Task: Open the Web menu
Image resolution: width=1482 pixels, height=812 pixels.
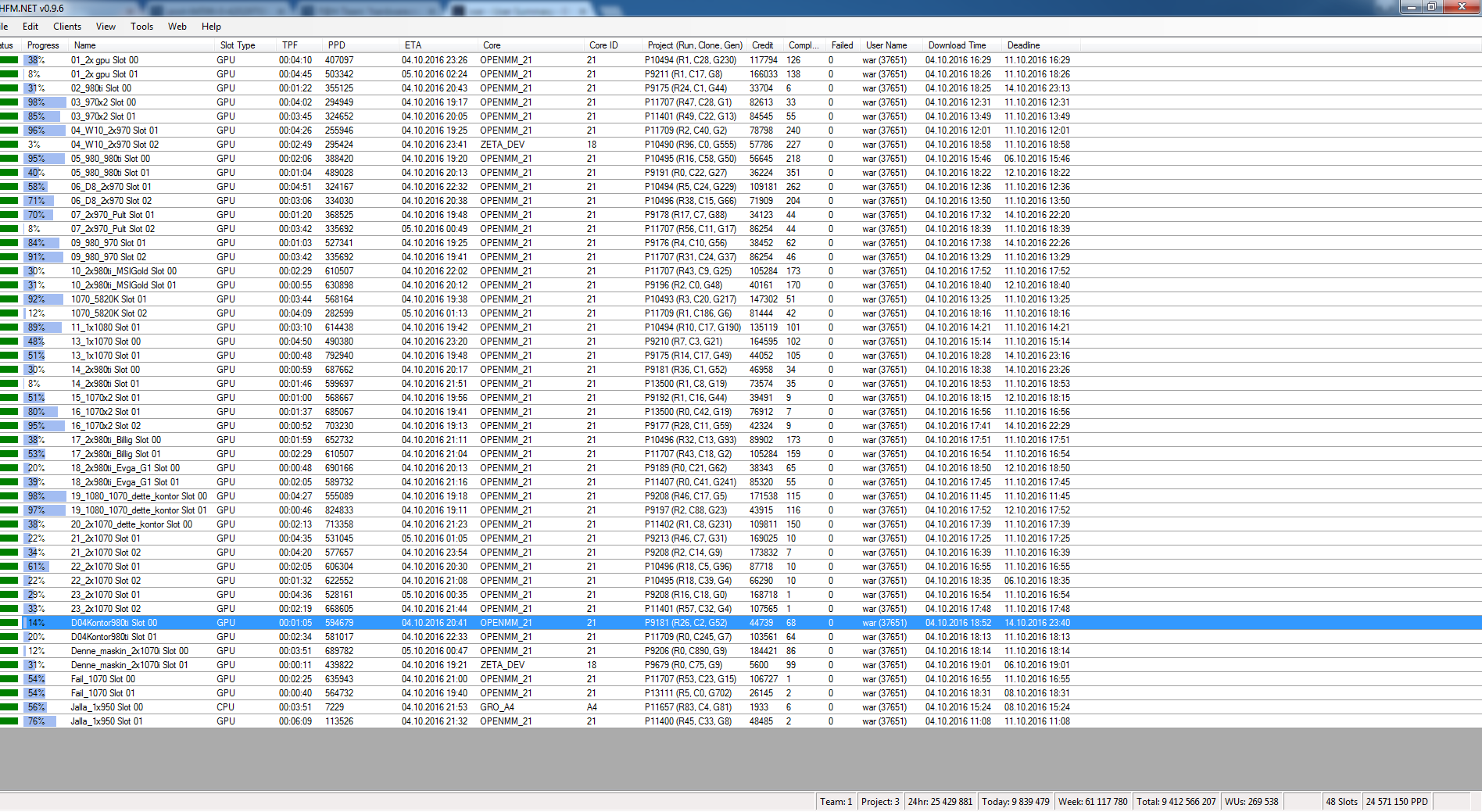Action: coord(177,27)
